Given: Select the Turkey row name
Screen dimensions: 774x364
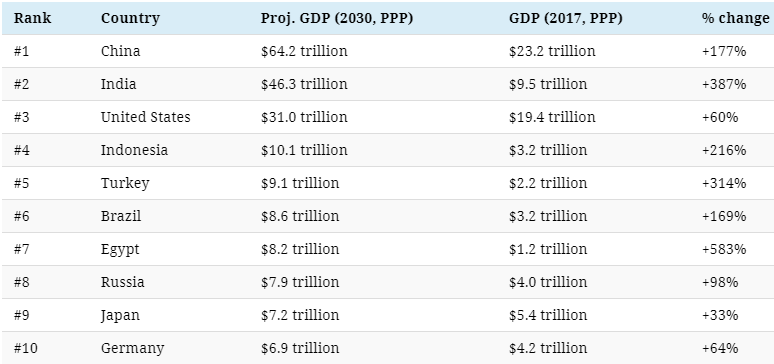Looking at the screenshot, I should point(125,183).
